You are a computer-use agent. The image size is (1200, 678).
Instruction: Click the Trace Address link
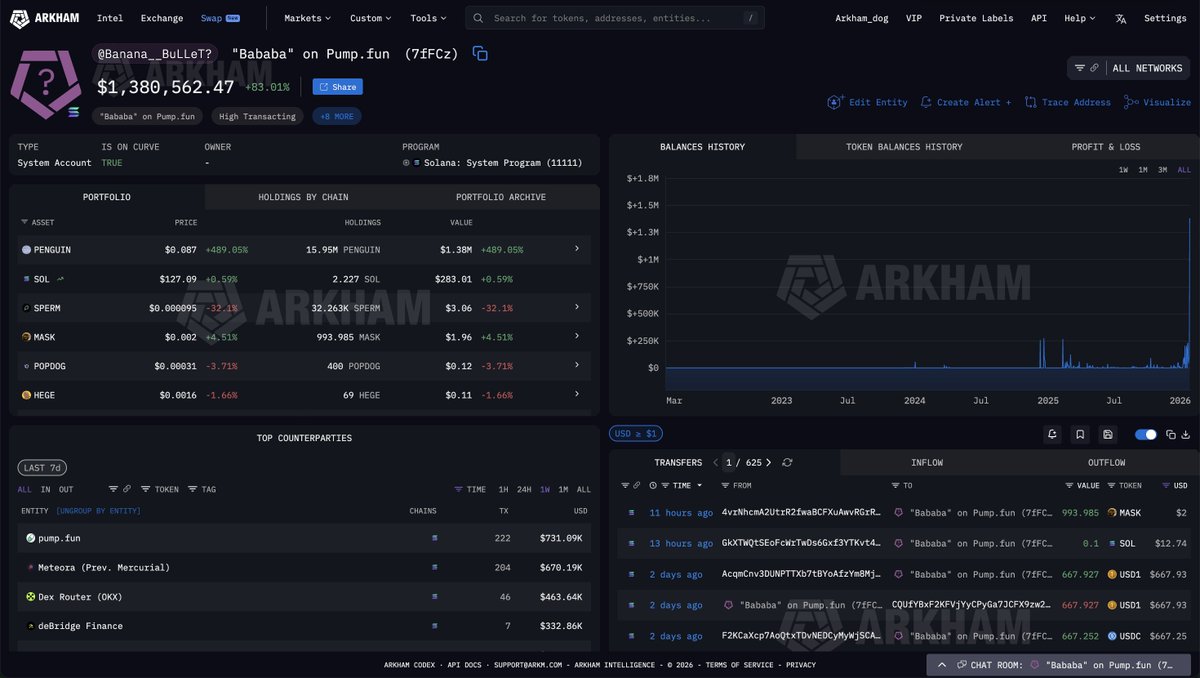tap(1067, 102)
